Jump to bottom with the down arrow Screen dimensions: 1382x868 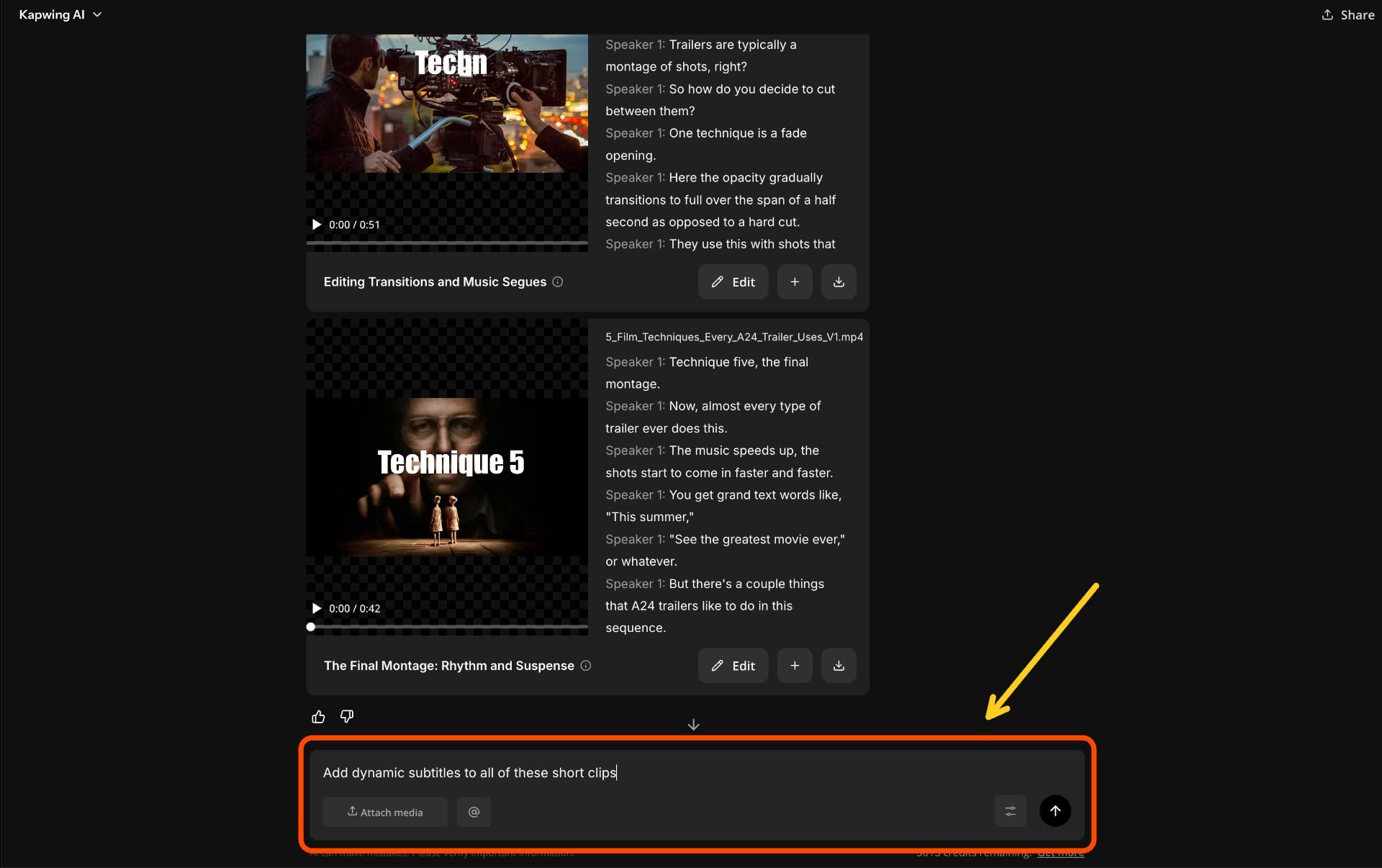694,725
